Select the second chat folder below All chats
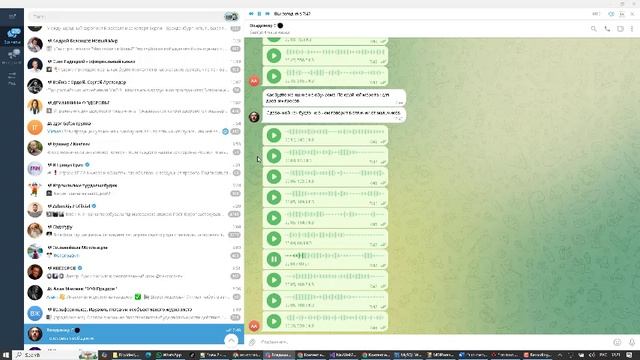 pos(12,56)
